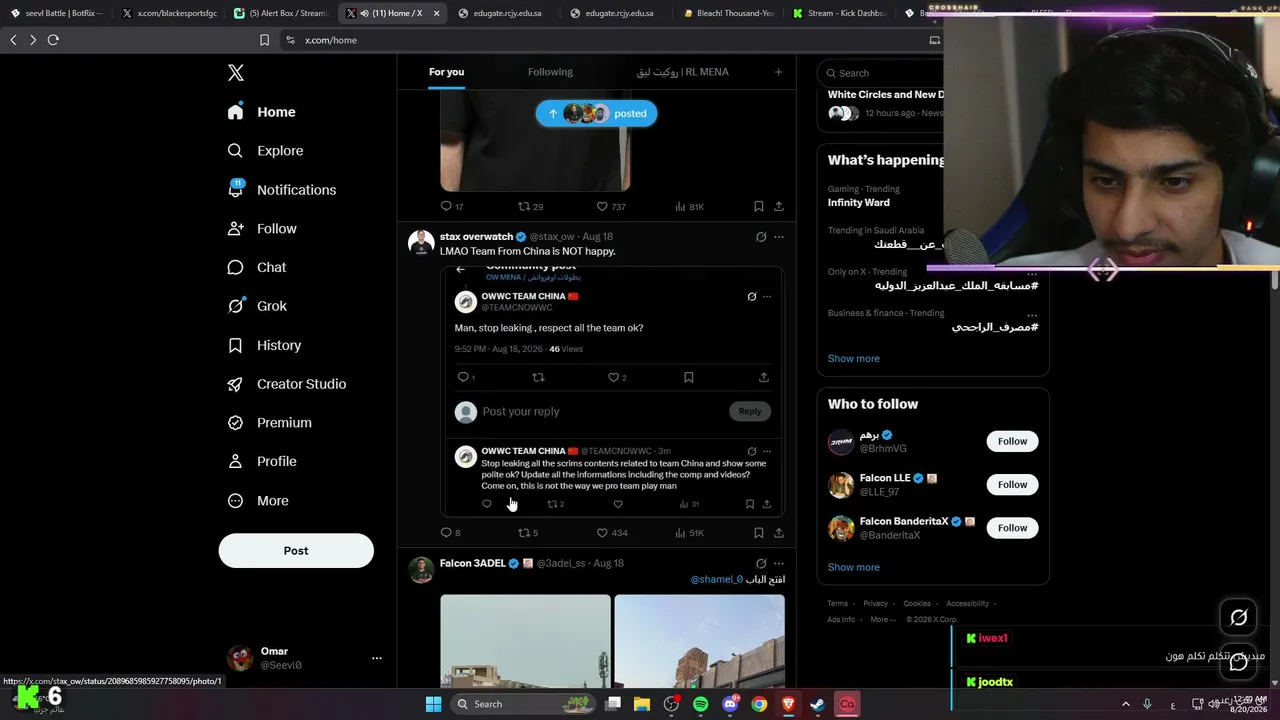This screenshot has width=1280, height=720.
Task: Open the Windows Start menu
Action: click(x=433, y=704)
